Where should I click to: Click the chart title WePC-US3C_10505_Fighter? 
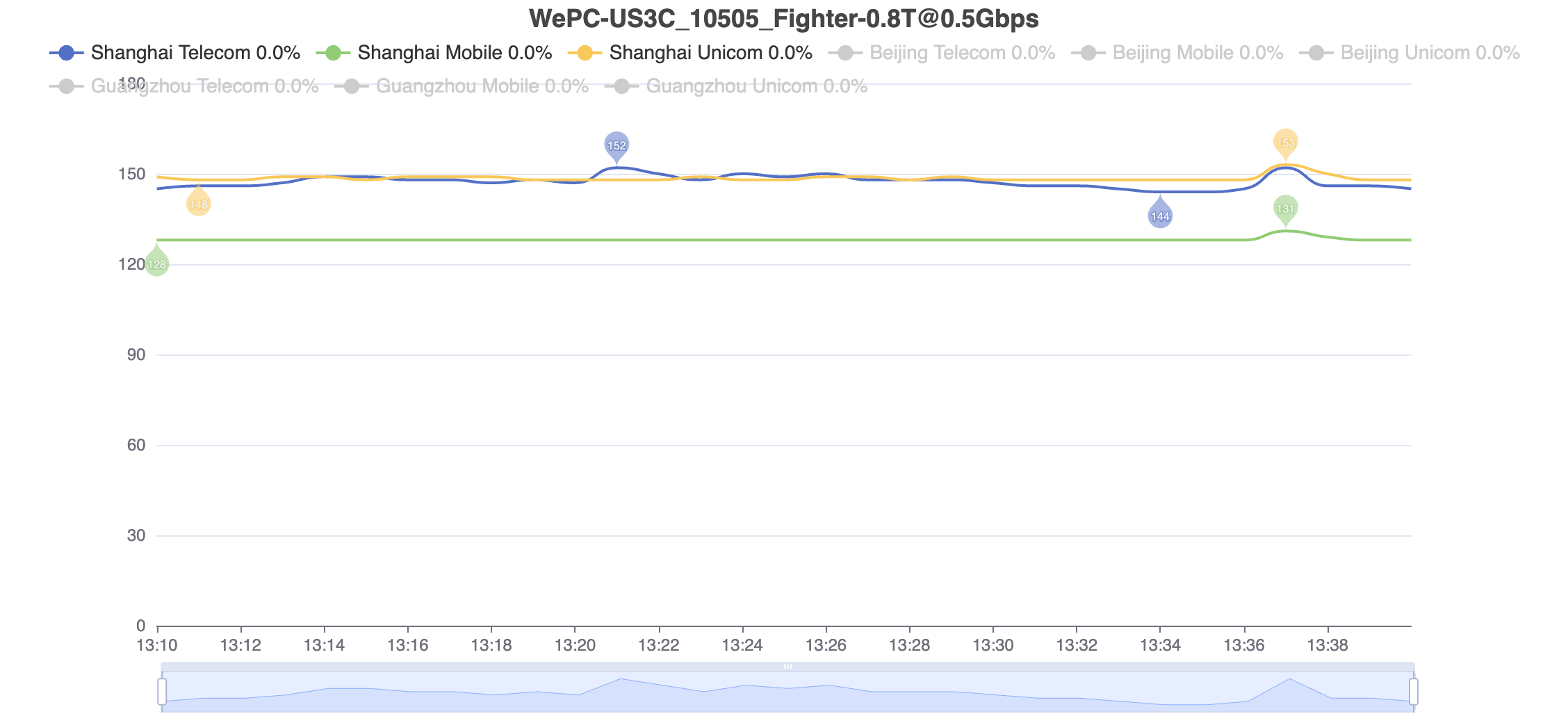[x=783, y=19]
